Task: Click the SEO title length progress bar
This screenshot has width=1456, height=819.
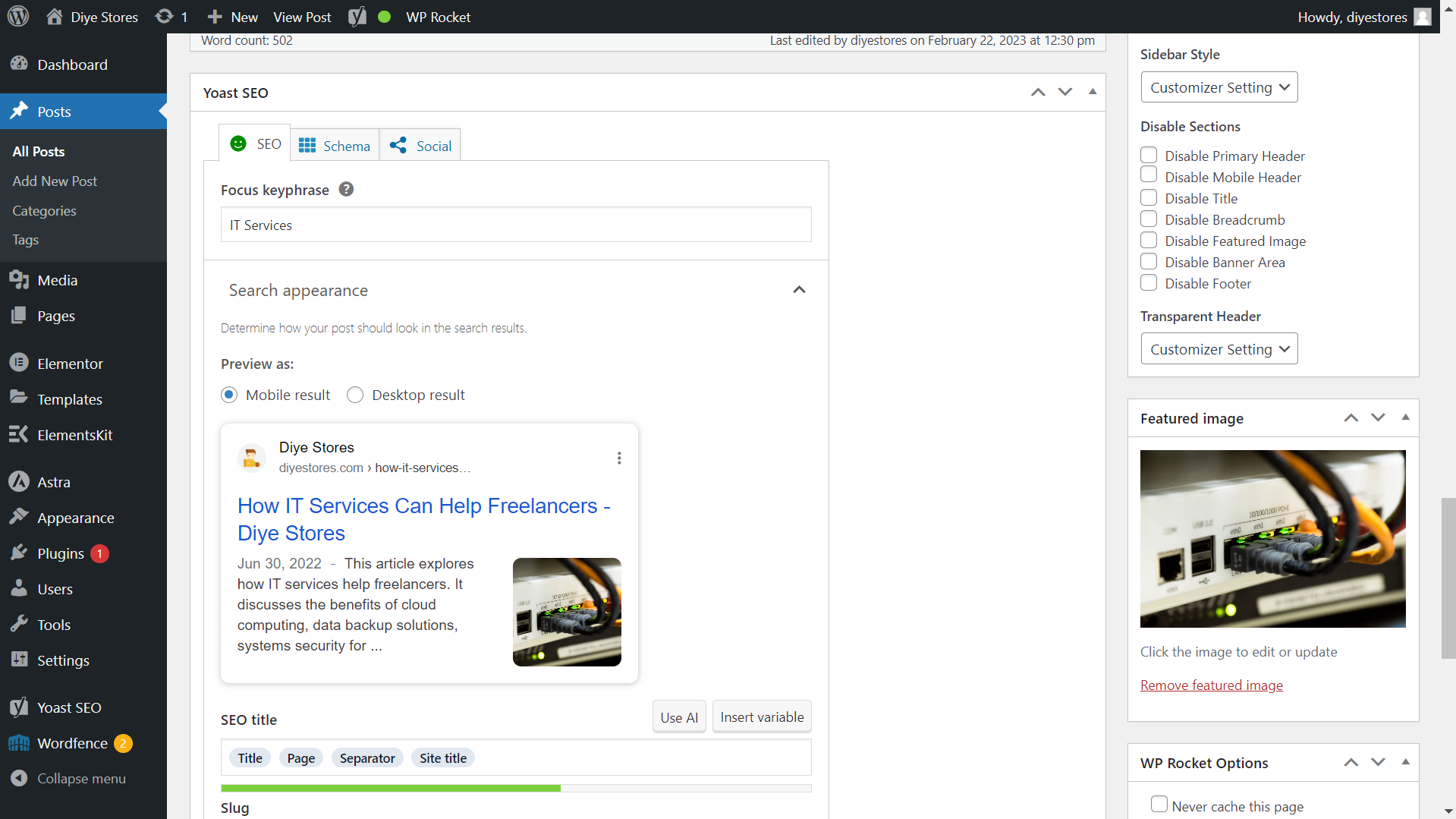Action: [516, 789]
